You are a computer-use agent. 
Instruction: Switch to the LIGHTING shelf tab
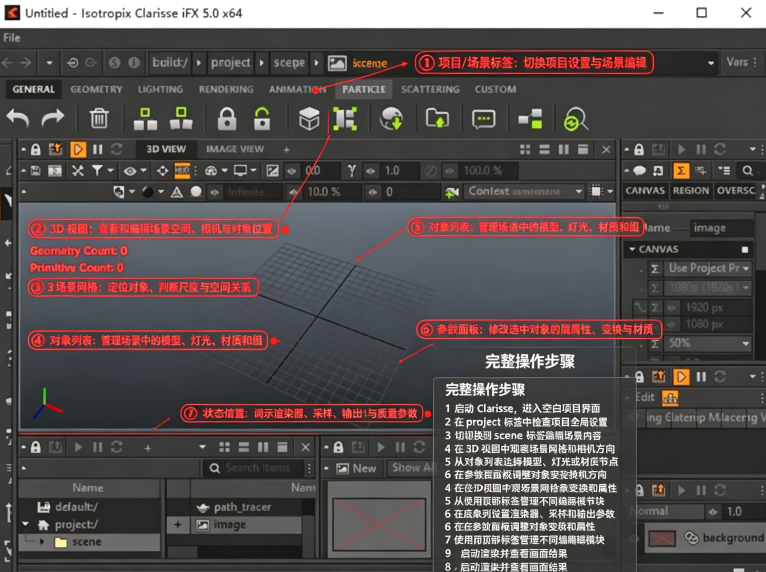click(160, 89)
